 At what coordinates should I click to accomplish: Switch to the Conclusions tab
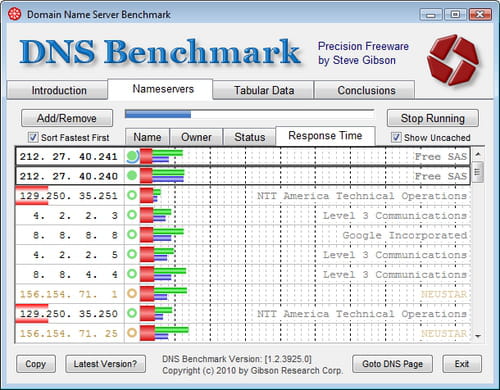[366, 90]
